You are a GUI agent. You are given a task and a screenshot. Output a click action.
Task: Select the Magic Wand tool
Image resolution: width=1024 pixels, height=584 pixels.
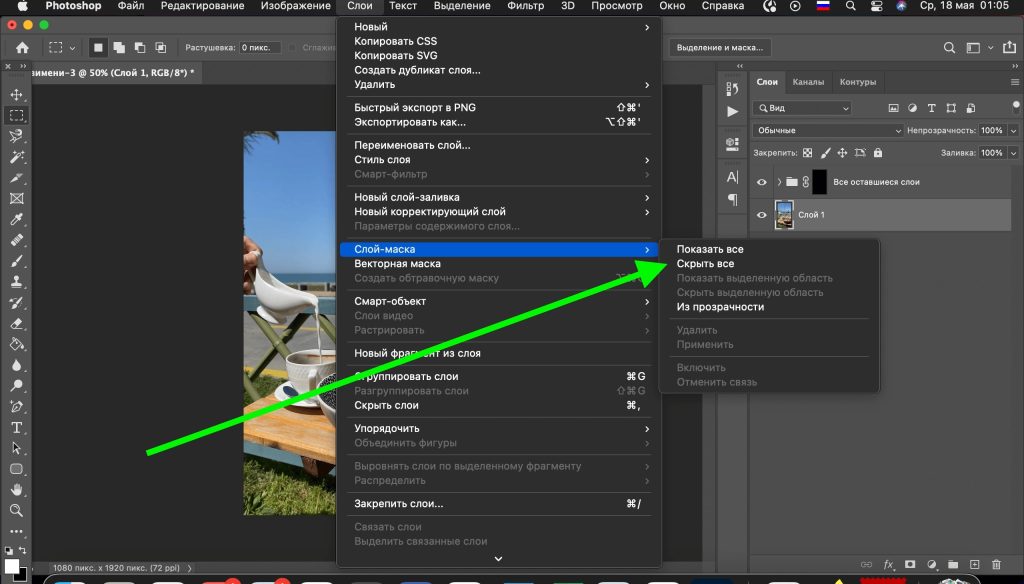16,156
